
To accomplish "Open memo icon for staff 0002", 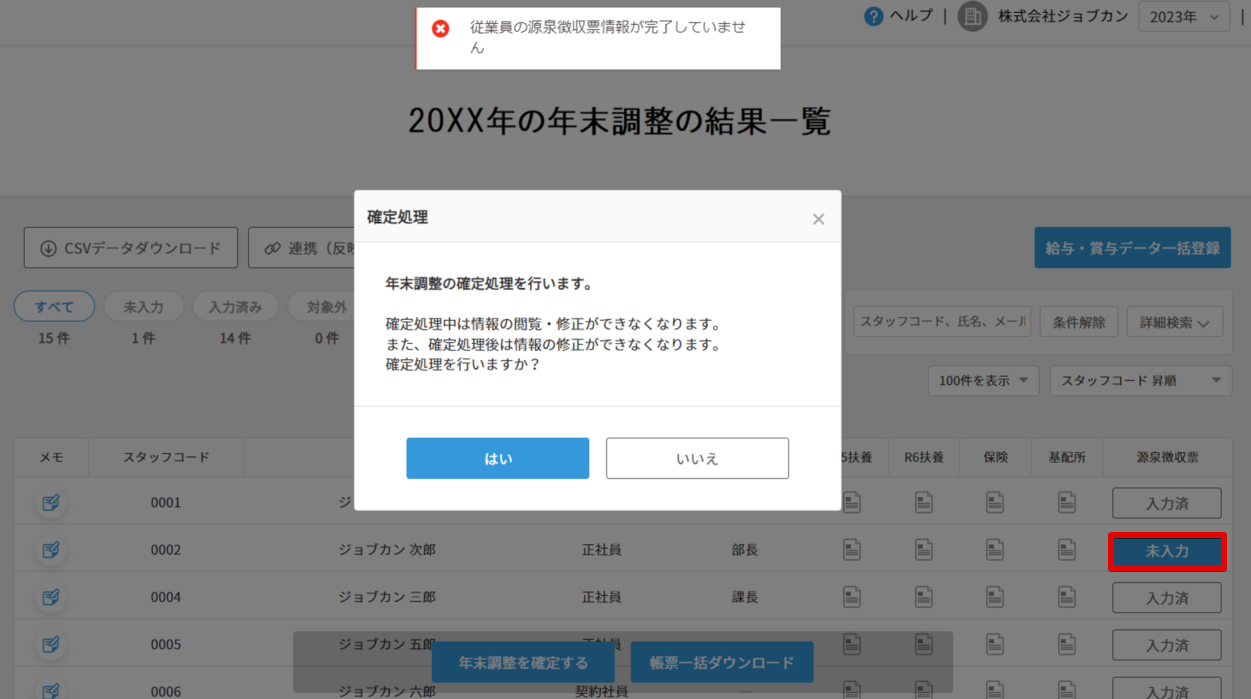I will pyautogui.click(x=51, y=549).
